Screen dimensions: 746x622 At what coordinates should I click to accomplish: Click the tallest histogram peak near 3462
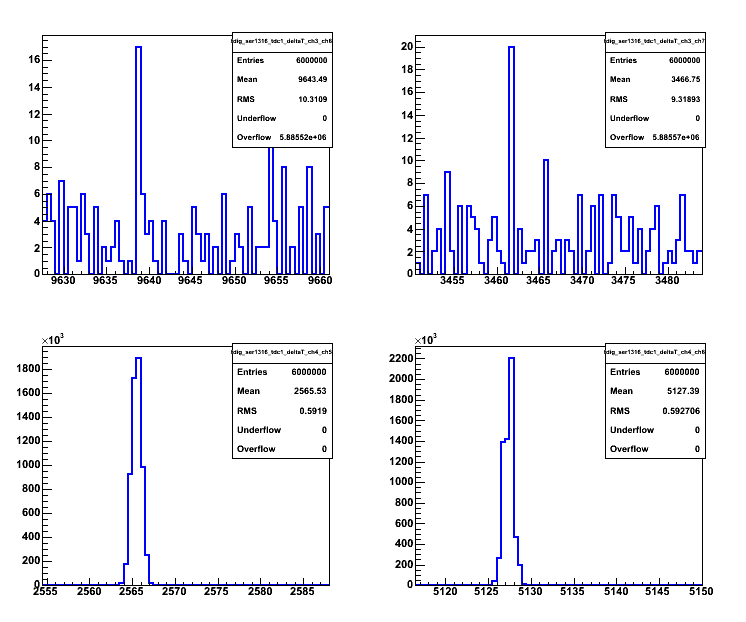[x=511, y=47]
